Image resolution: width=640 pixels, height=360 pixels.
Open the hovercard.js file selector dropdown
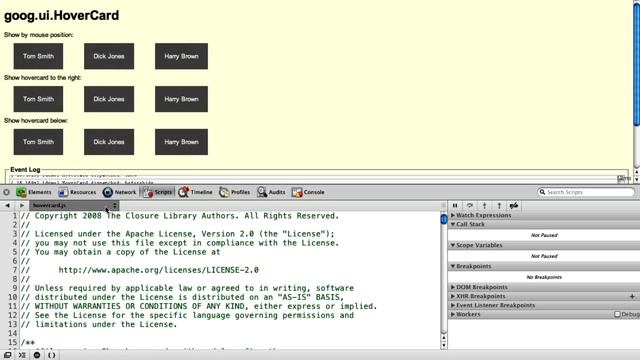pos(74,205)
